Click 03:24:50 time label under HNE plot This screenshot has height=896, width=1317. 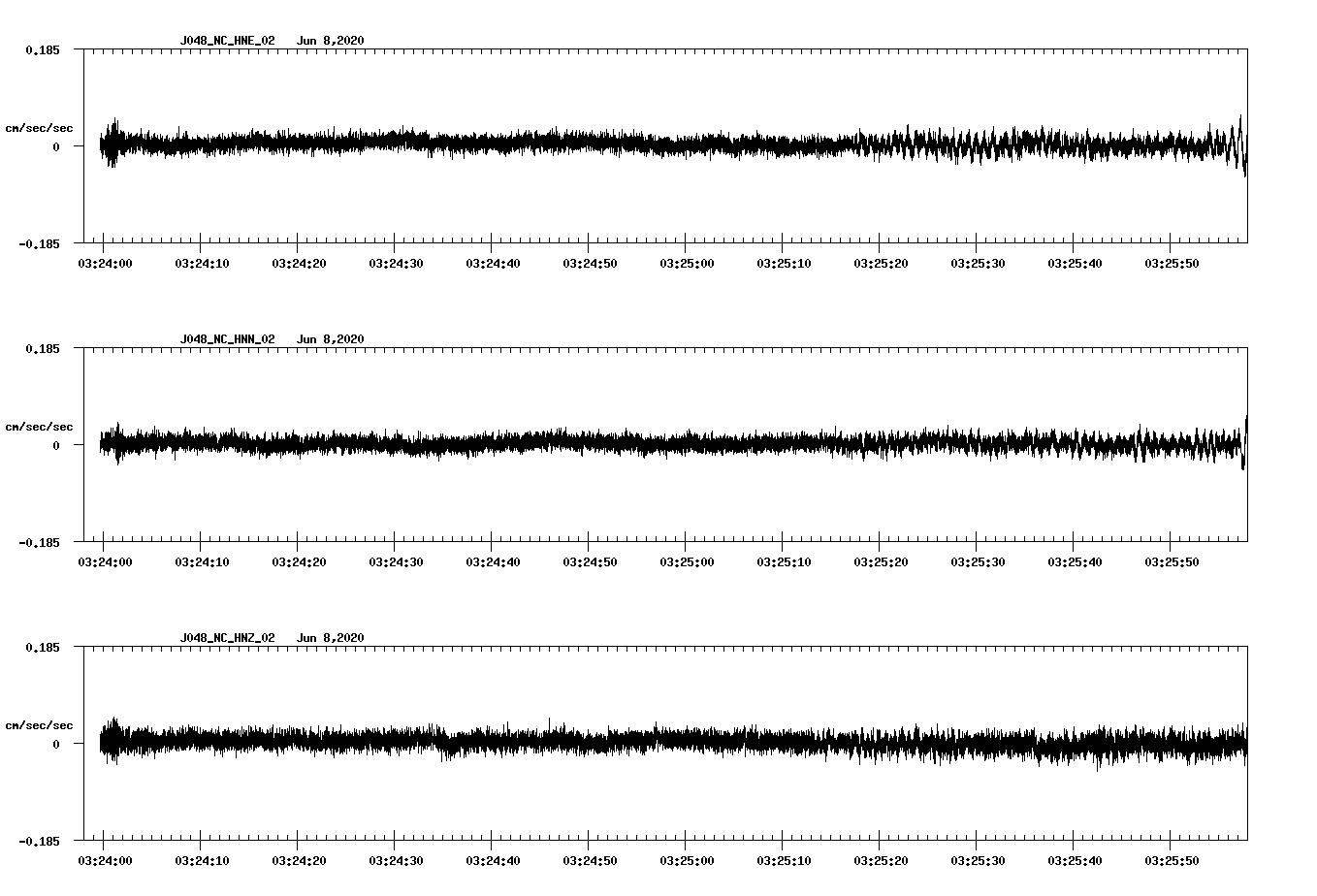coord(589,263)
